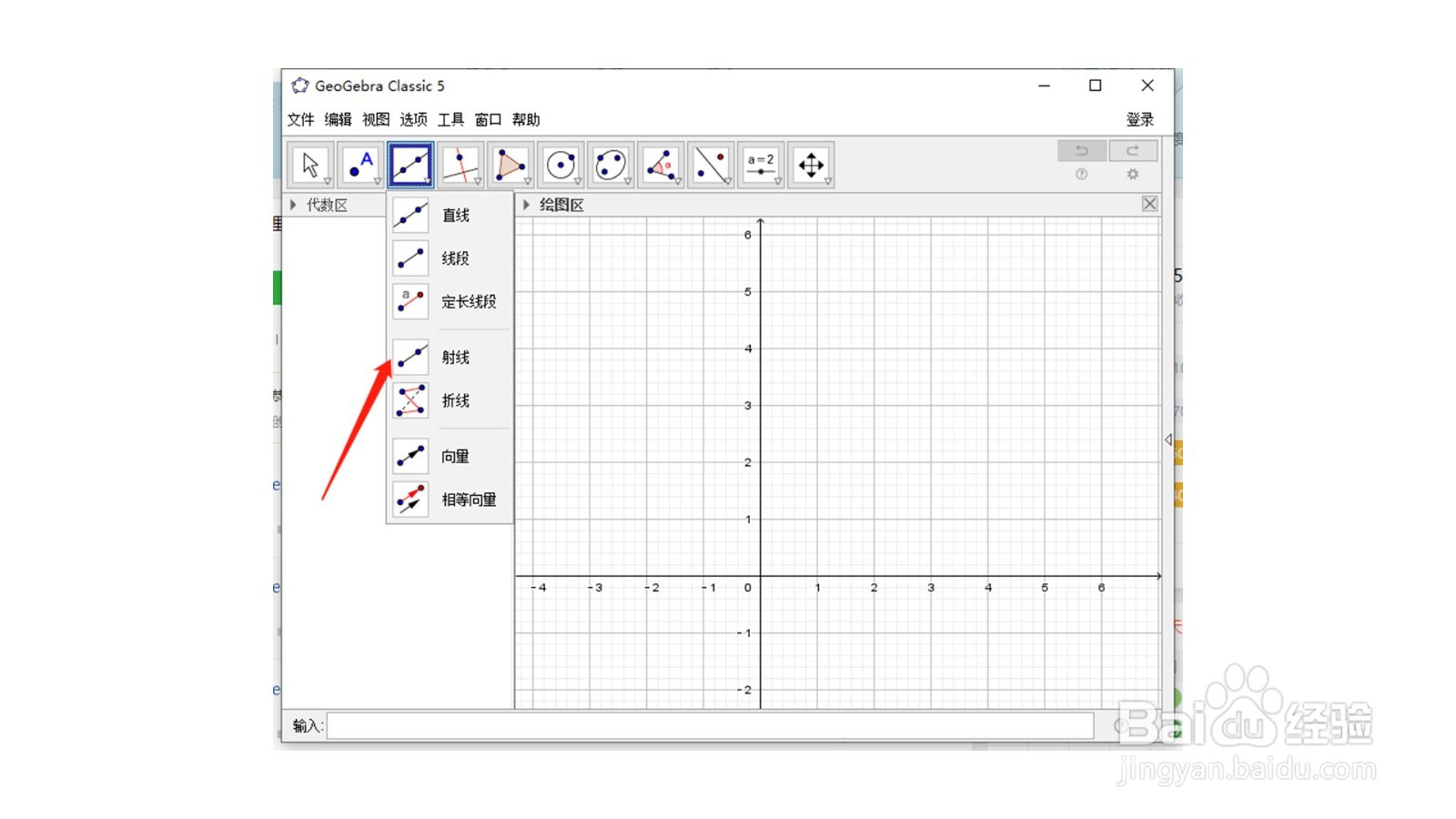Select the Perpendicular Line tool
Screen dimensions: 1456x819
tap(460, 165)
